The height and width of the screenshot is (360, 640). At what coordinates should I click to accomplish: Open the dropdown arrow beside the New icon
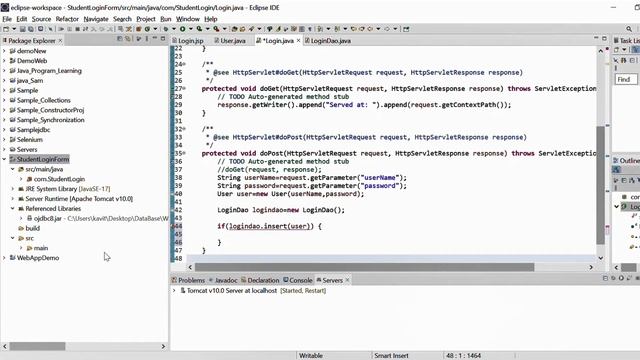click(14, 29)
